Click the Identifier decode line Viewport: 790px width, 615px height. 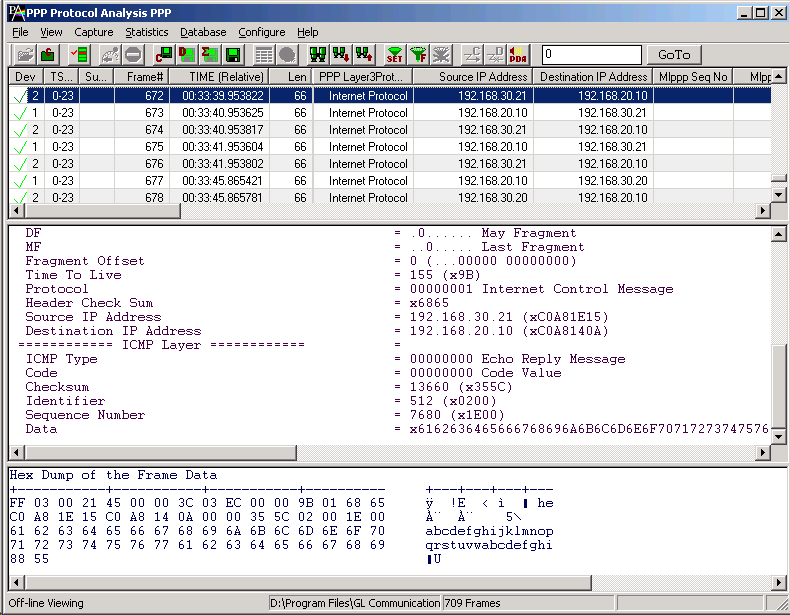[x=261, y=401]
